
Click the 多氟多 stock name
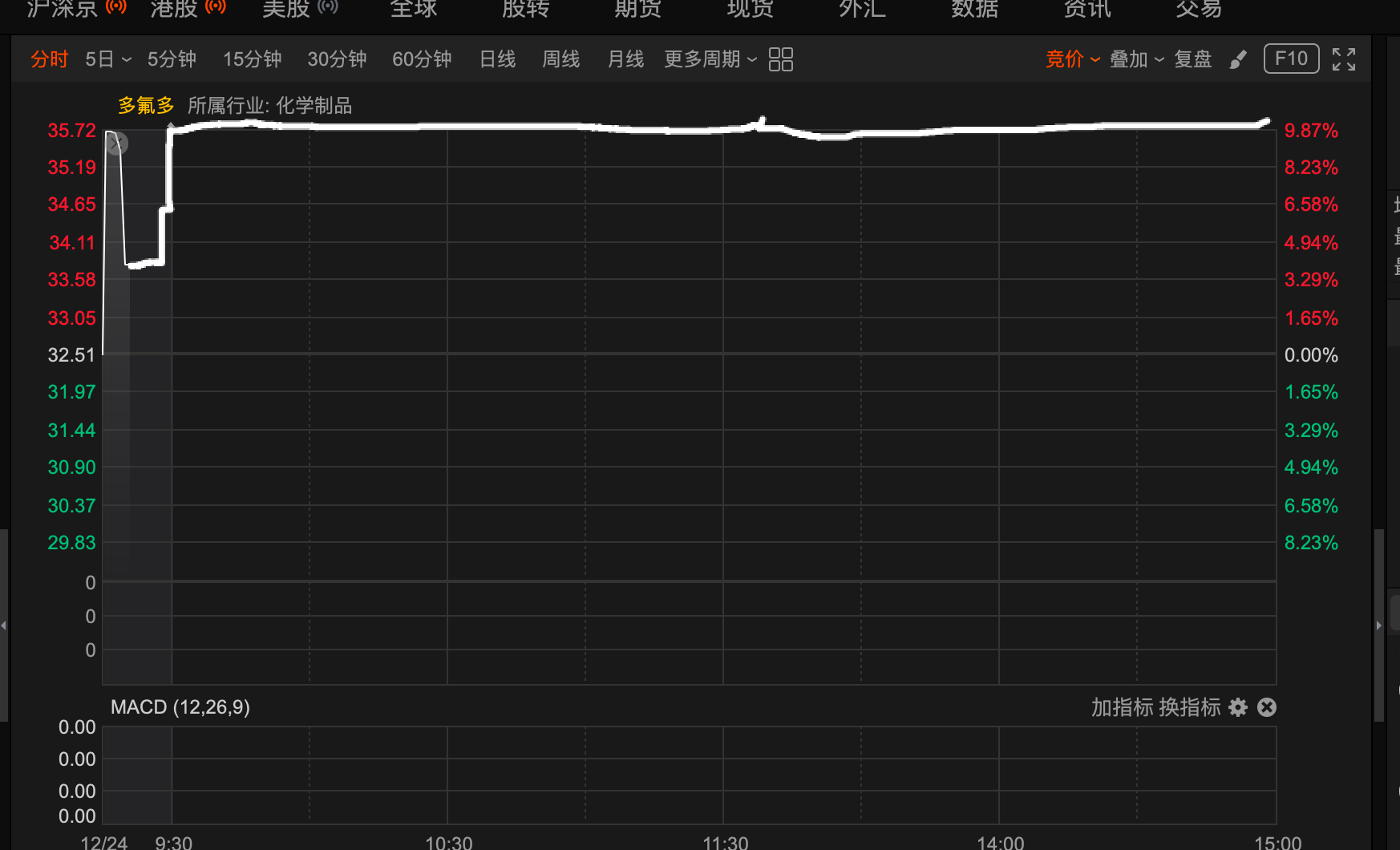coord(146,106)
